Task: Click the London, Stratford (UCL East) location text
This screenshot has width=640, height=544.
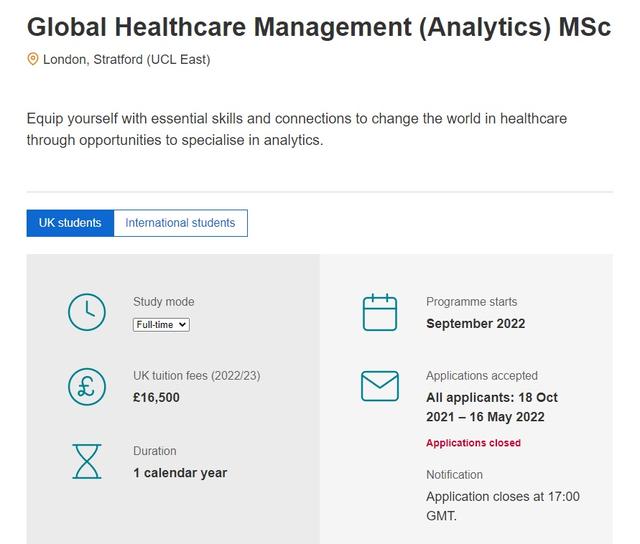Action: pos(127,60)
